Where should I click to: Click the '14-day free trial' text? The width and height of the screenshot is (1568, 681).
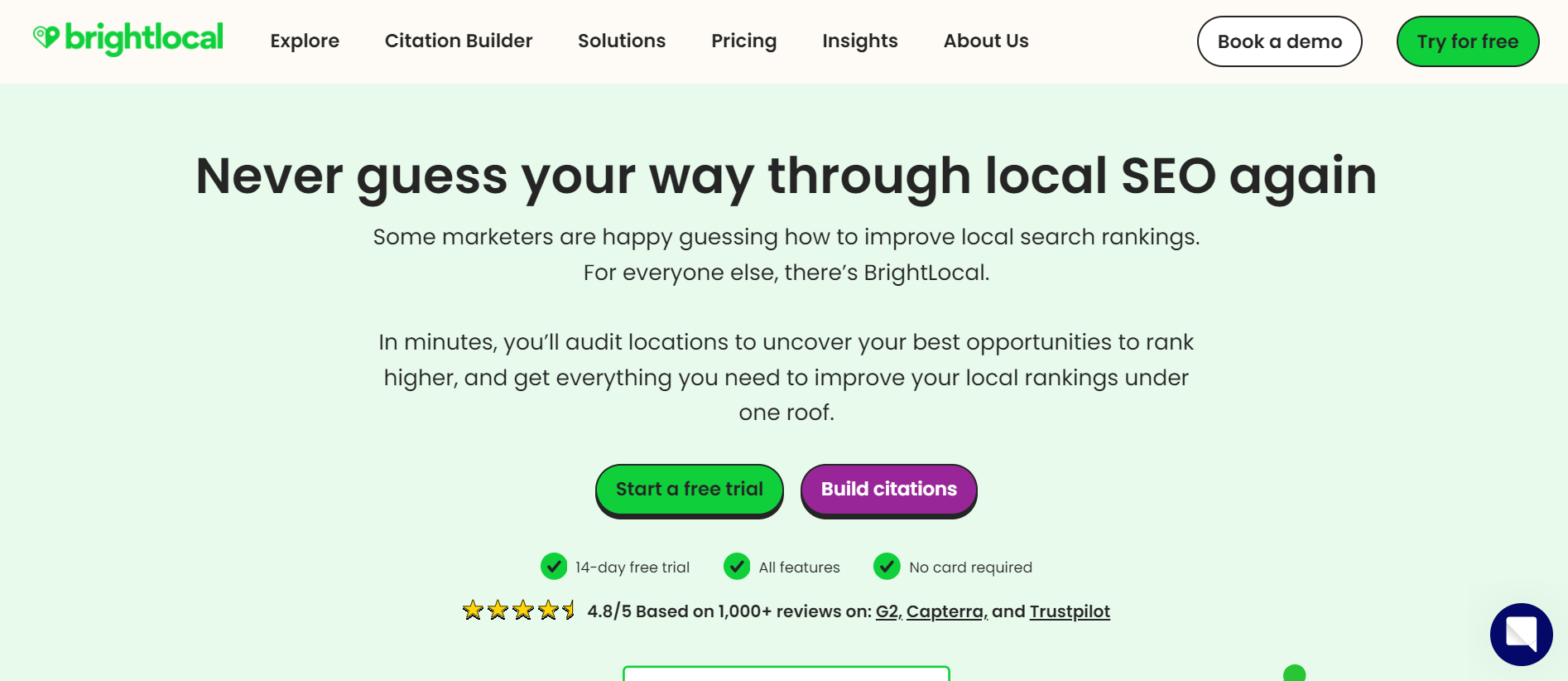[x=632, y=567]
